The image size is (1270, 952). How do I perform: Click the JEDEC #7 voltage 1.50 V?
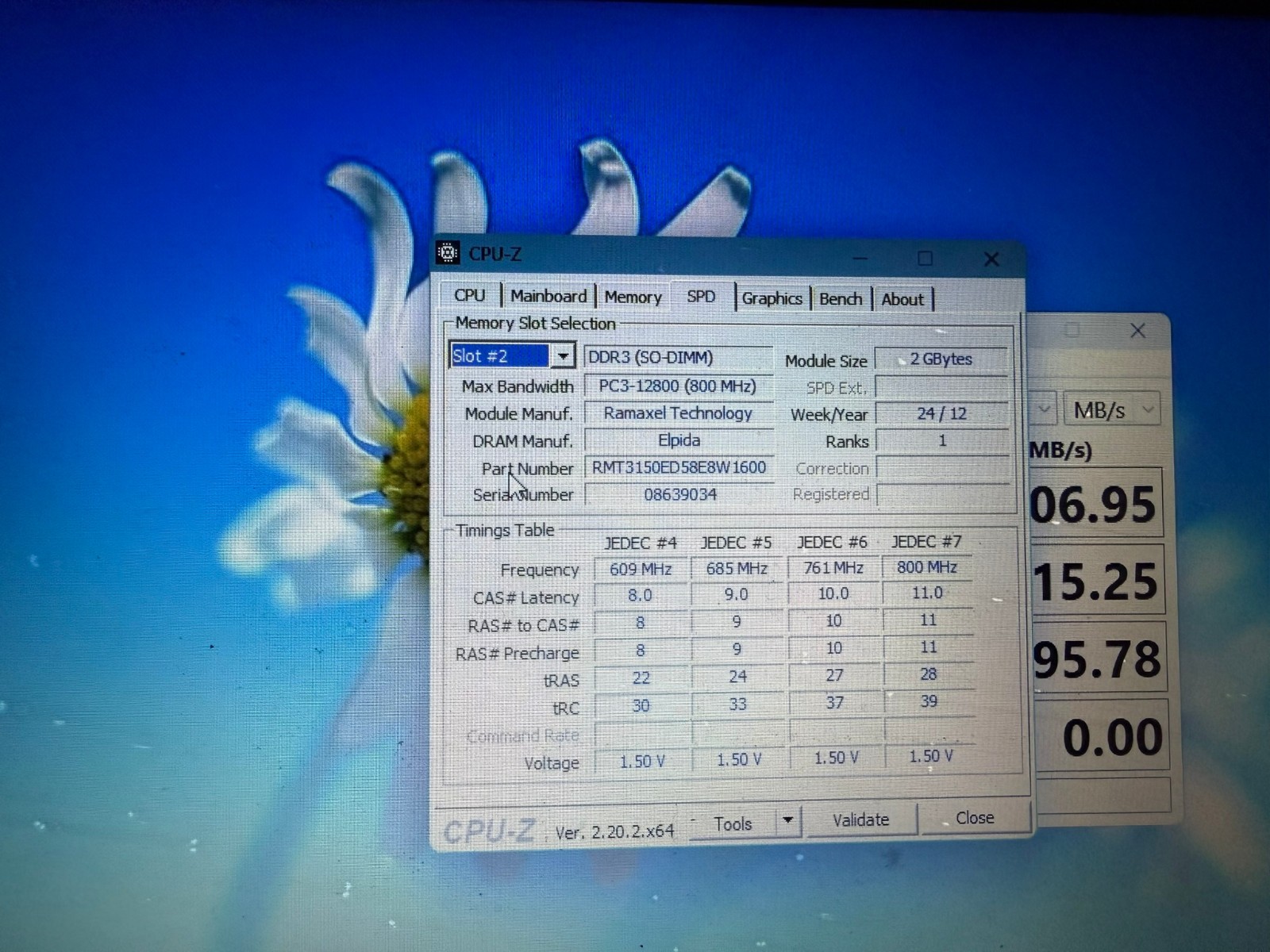[930, 756]
